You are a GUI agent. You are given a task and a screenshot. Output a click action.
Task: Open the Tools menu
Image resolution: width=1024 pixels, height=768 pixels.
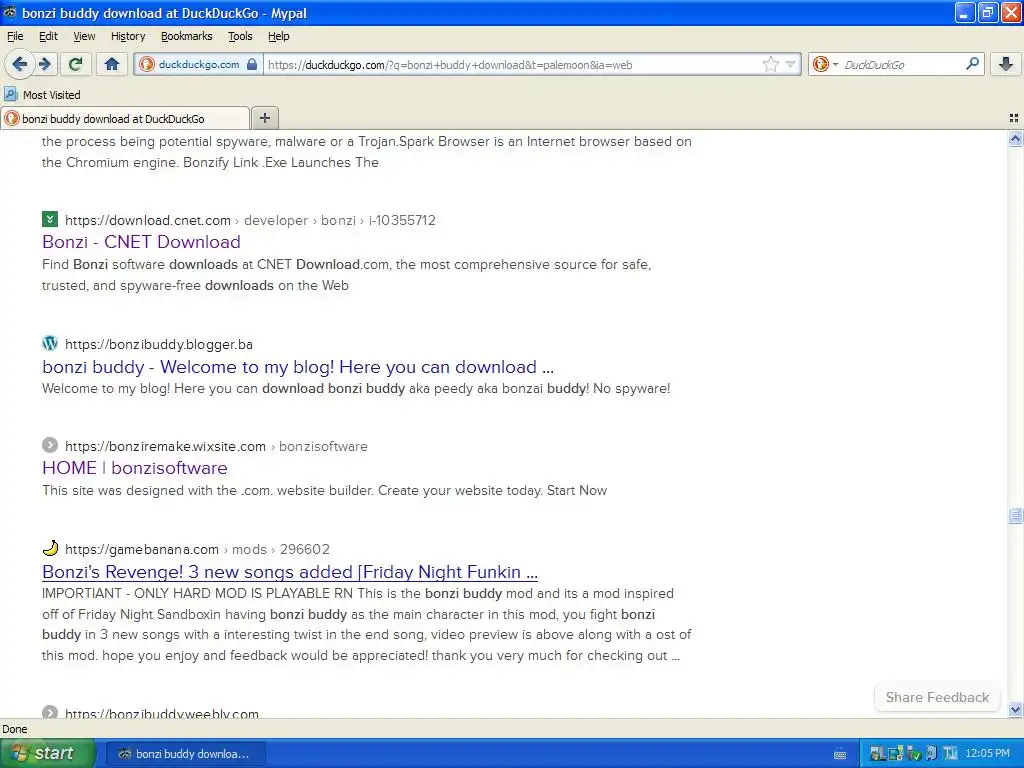pyautogui.click(x=240, y=37)
